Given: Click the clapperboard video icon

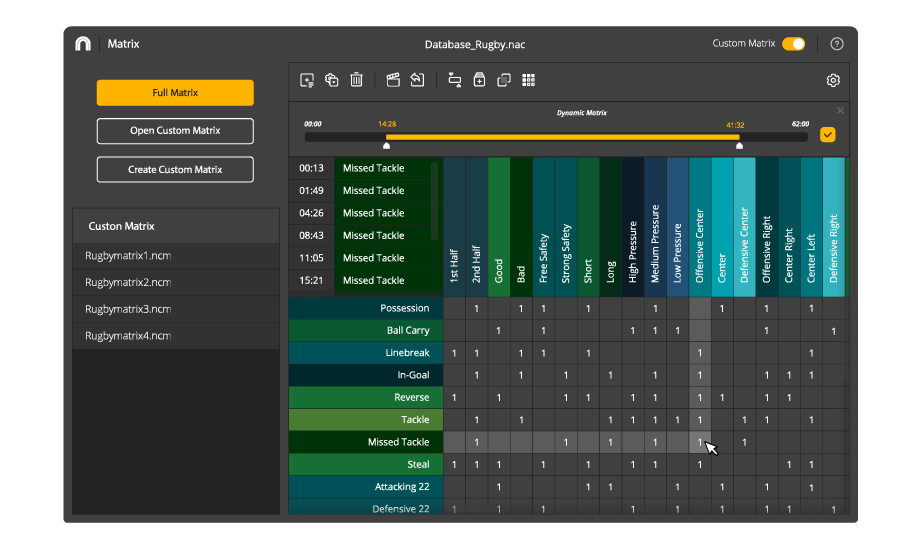Looking at the screenshot, I should pyautogui.click(x=393, y=80).
